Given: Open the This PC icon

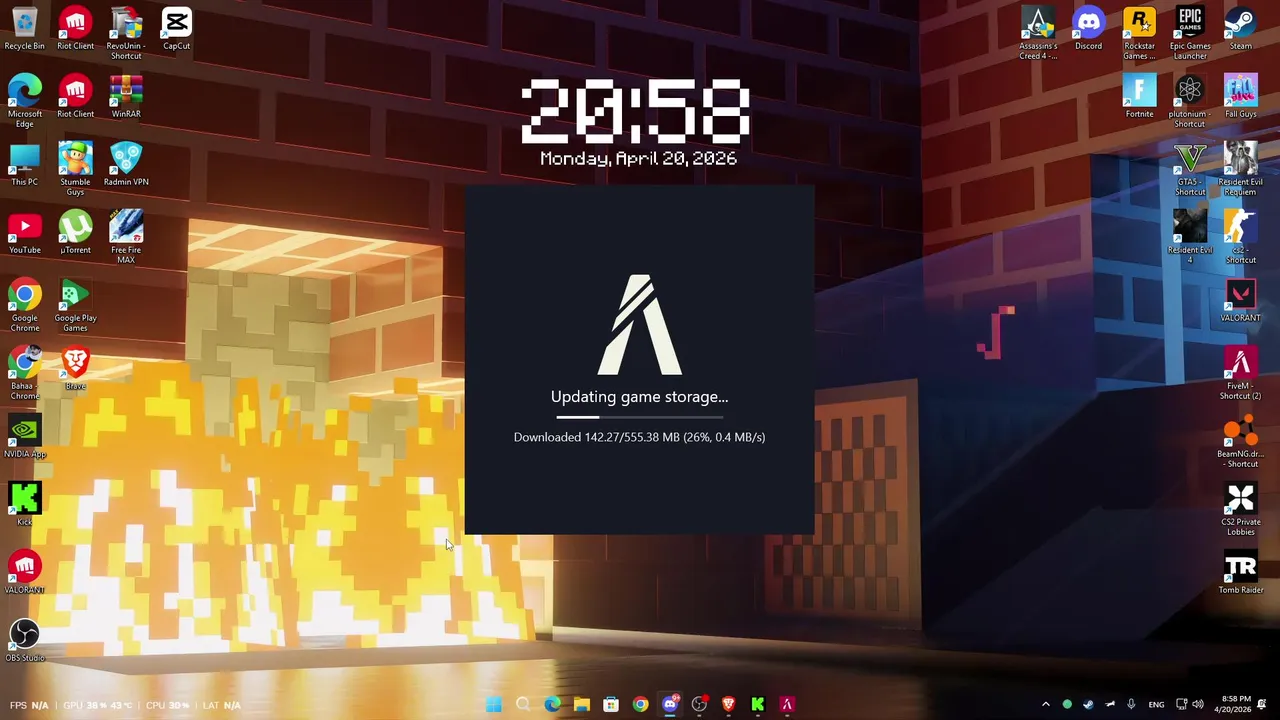Looking at the screenshot, I should tap(25, 164).
